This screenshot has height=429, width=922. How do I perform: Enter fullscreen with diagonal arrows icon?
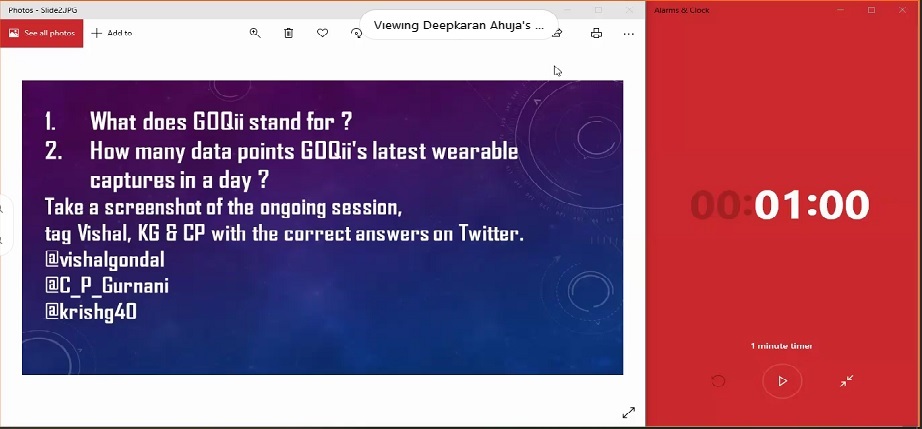point(629,413)
